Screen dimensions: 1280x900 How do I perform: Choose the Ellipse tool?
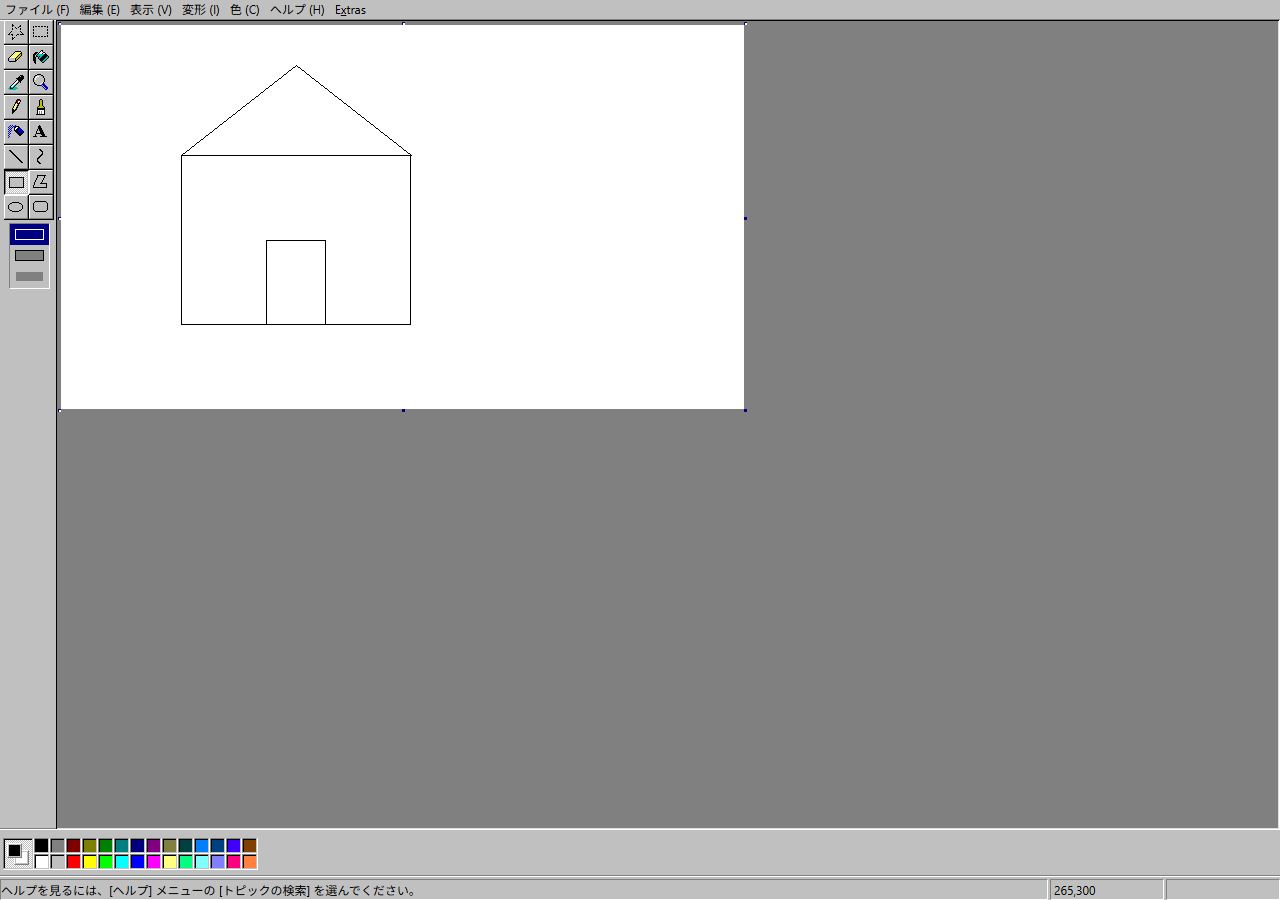pos(16,207)
